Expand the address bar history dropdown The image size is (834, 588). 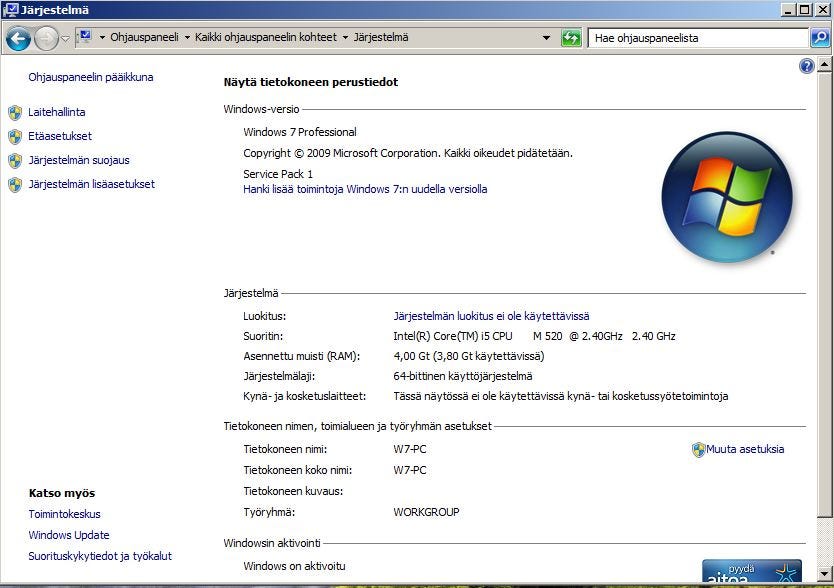click(546, 38)
